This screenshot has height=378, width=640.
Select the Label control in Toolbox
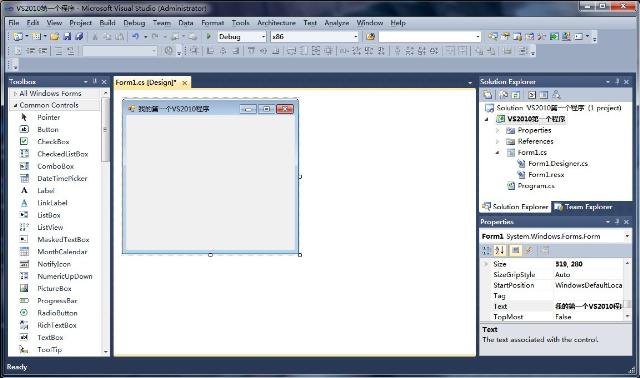(54, 191)
